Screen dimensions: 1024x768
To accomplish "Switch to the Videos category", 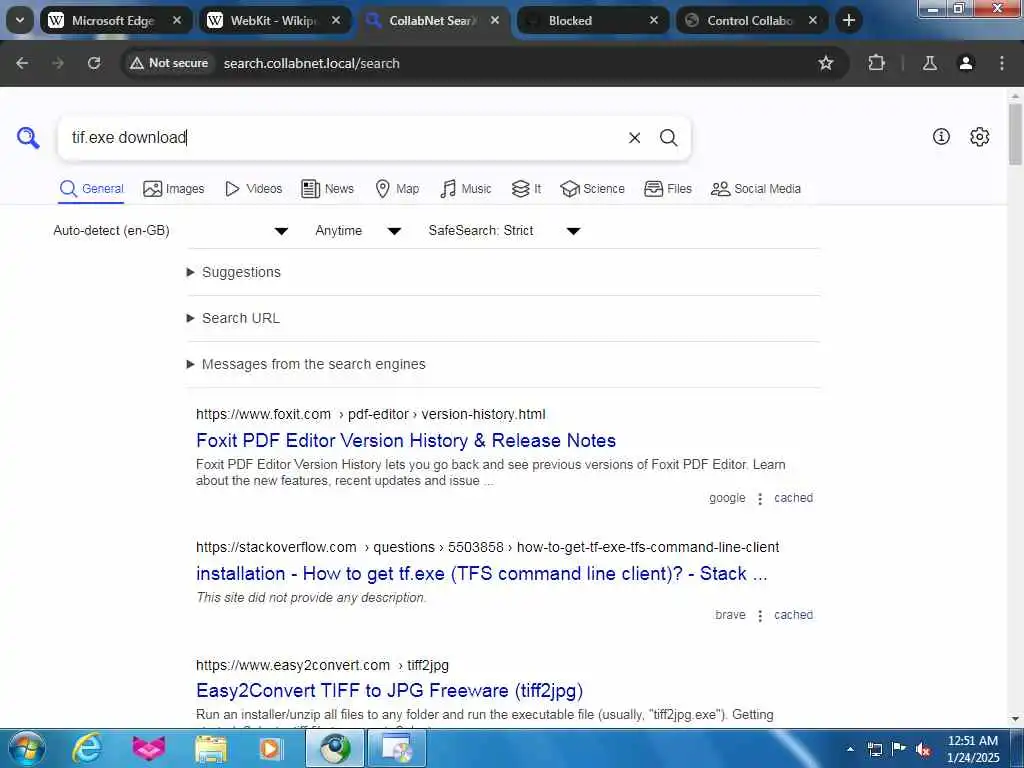I will (x=253, y=189).
